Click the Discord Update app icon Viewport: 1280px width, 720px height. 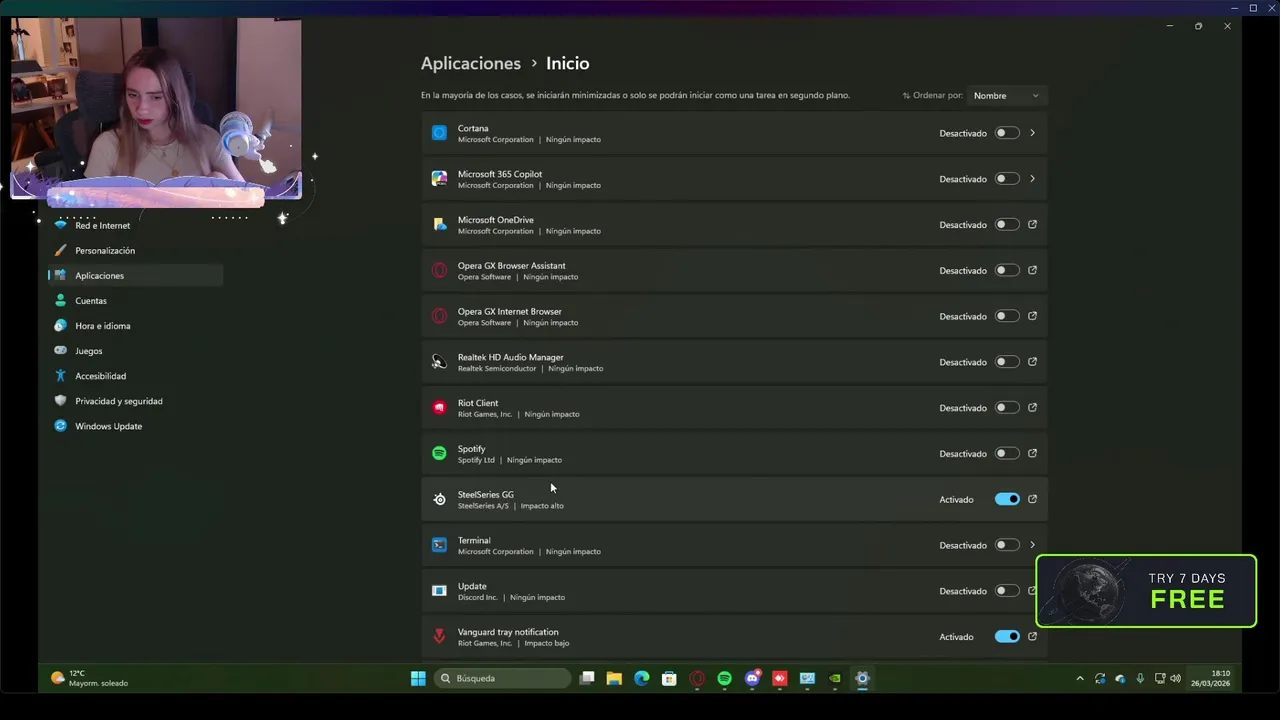(x=439, y=591)
